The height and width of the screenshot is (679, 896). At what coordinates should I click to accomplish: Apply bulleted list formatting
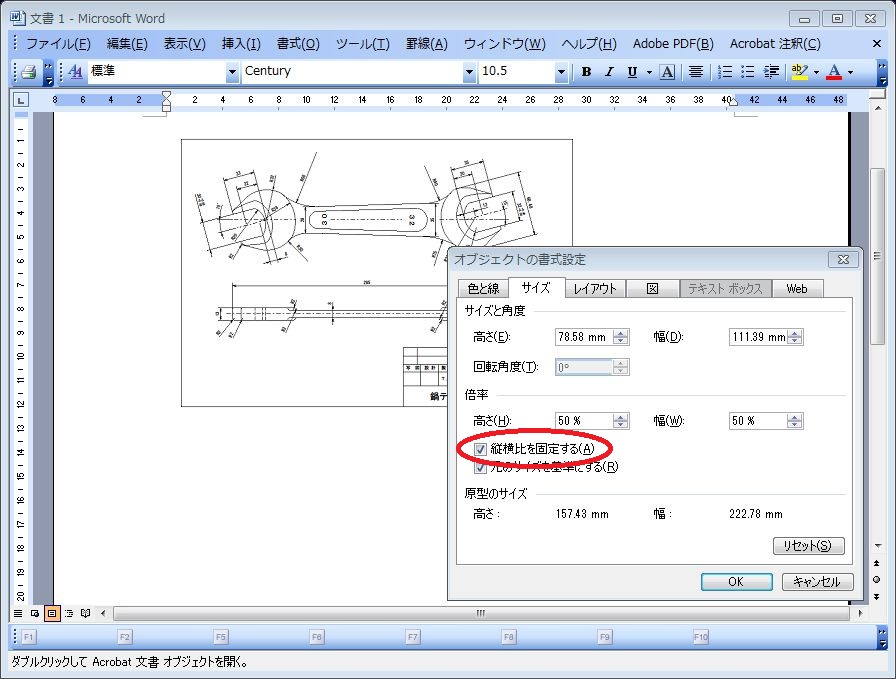tap(747, 72)
